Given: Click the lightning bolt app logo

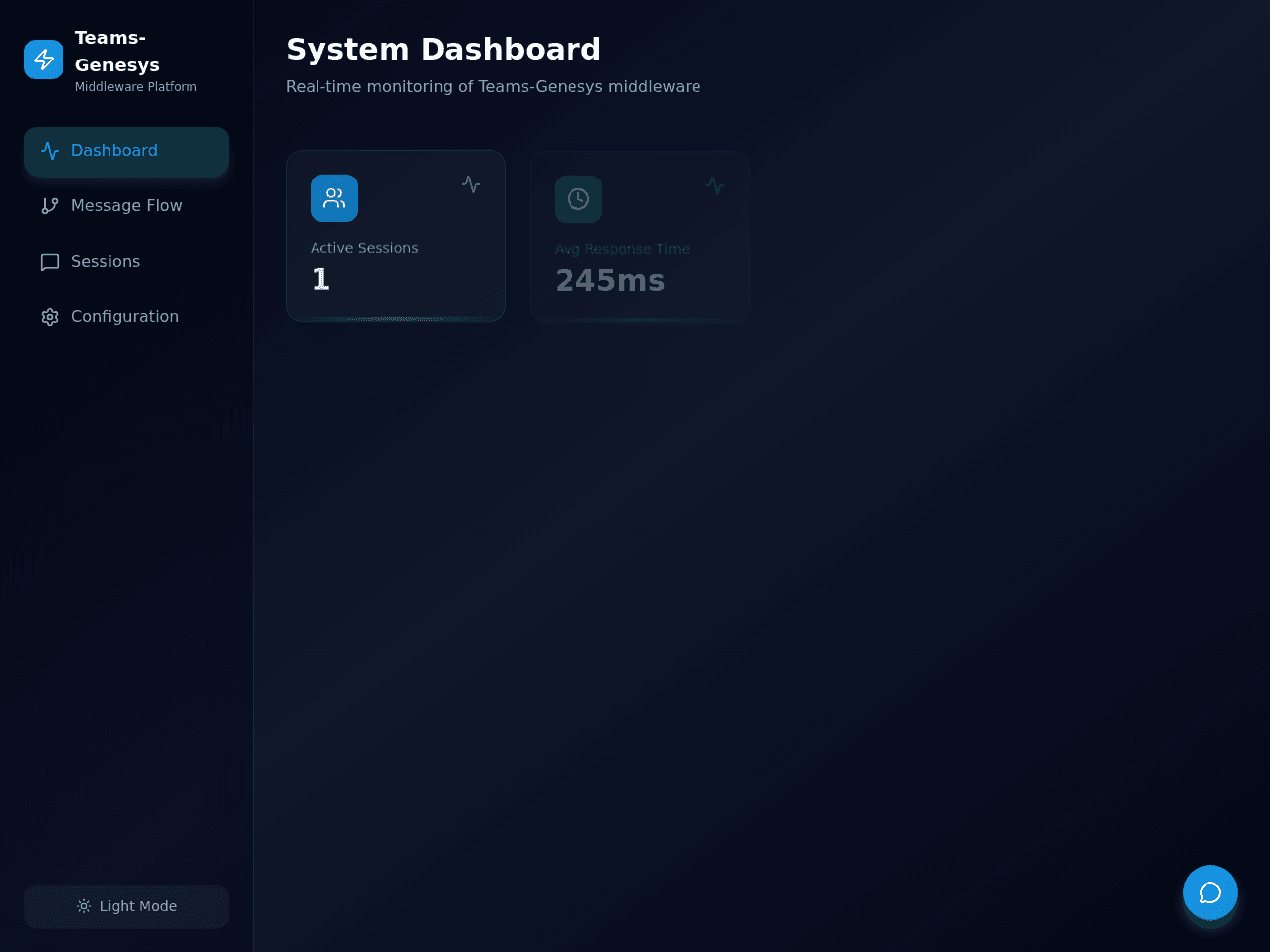Looking at the screenshot, I should coord(44,59).
